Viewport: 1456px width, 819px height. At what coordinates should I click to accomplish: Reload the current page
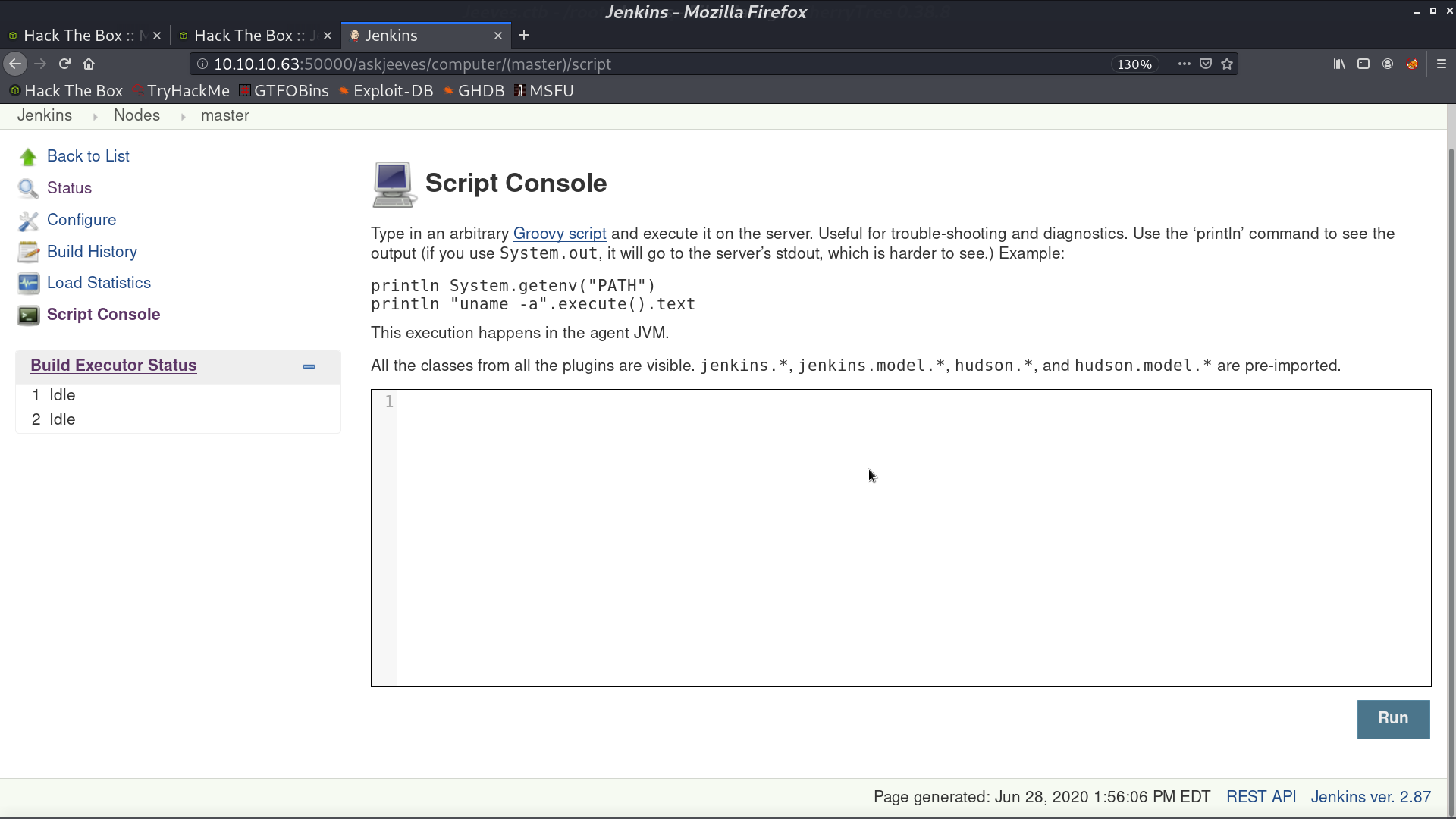click(x=64, y=64)
